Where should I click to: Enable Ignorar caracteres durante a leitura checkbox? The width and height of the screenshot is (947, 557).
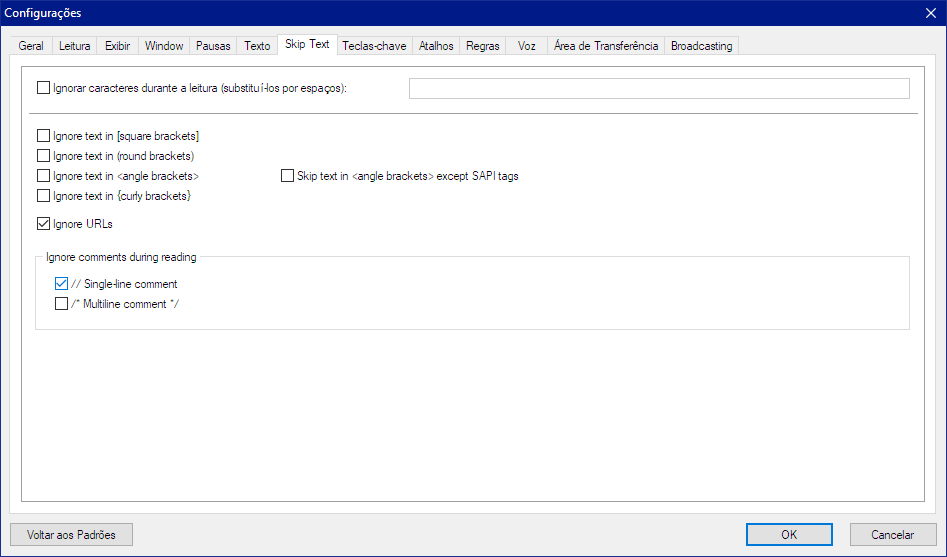pos(43,88)
